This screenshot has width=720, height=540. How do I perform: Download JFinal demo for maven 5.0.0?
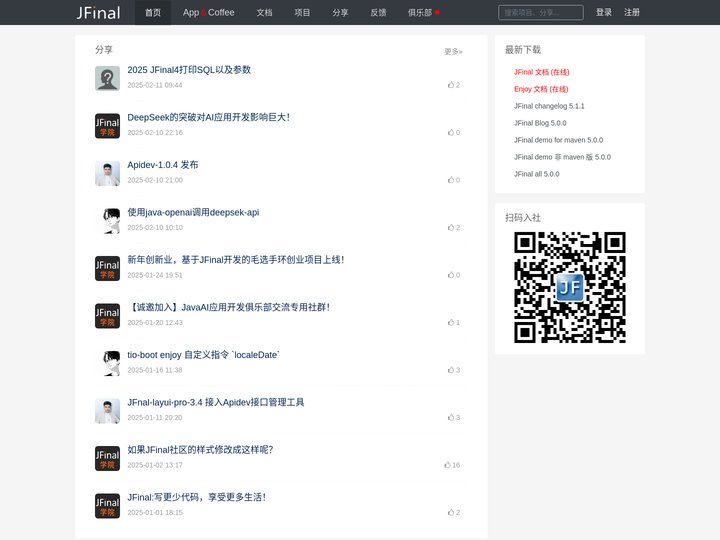[558, 140]
